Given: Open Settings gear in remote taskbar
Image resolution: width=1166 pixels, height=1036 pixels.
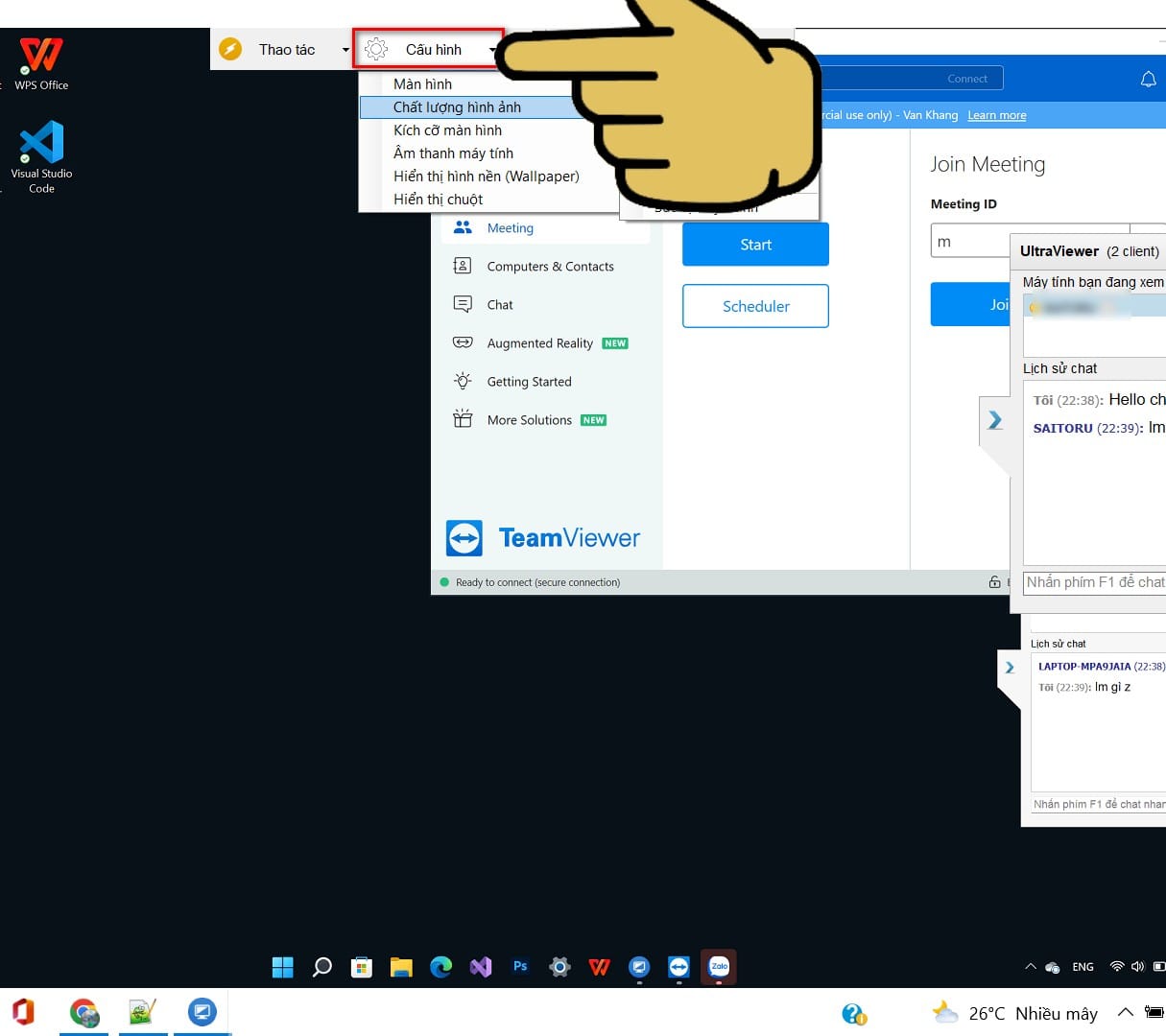Looking at the screenshot, I should coord(559,967).
